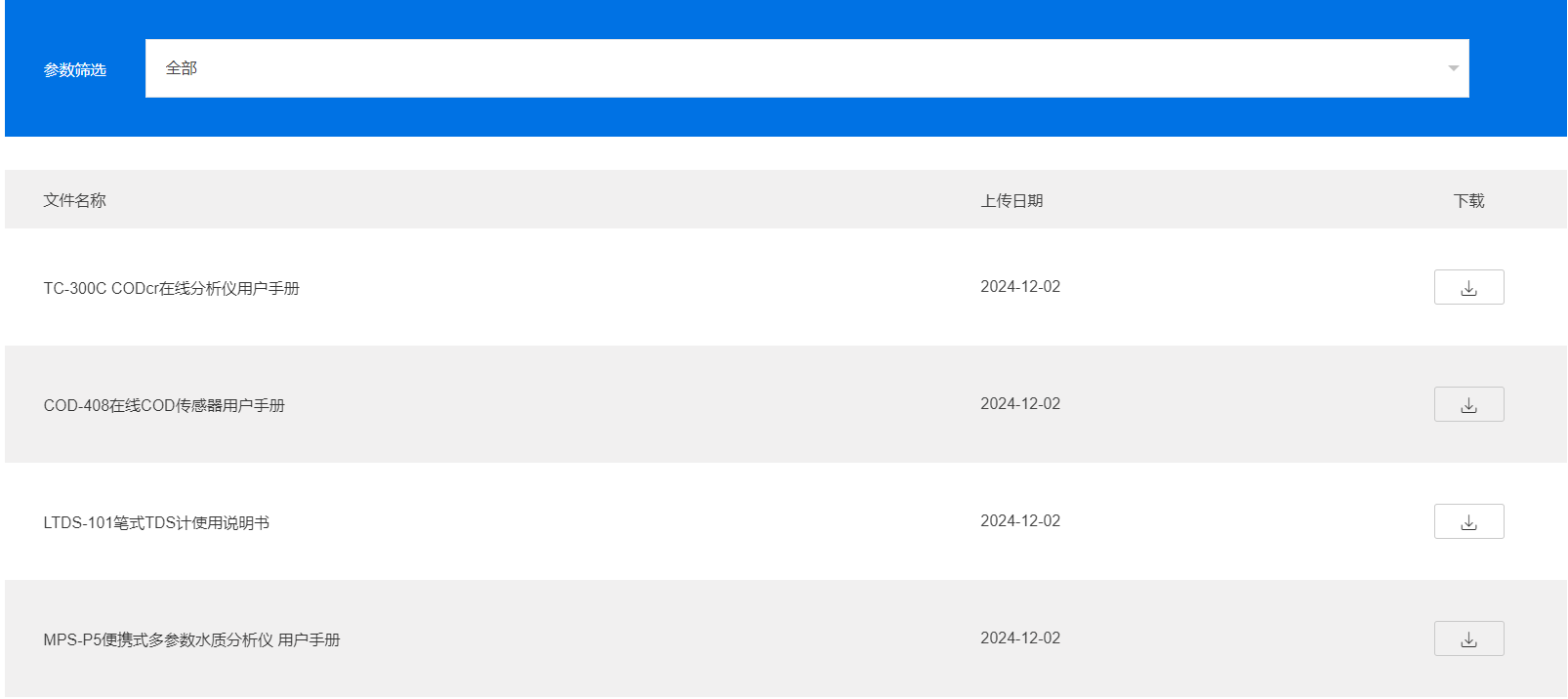The width and height of the screenshot is (1568, 699).
Task: Click the 上传日期 column header
Action: [x=1011, y=201]
